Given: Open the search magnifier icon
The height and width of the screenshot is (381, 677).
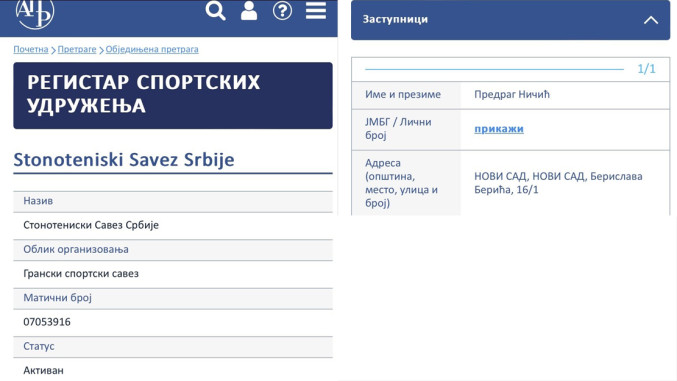Looking at the screenshot, I should pos(215,11).
